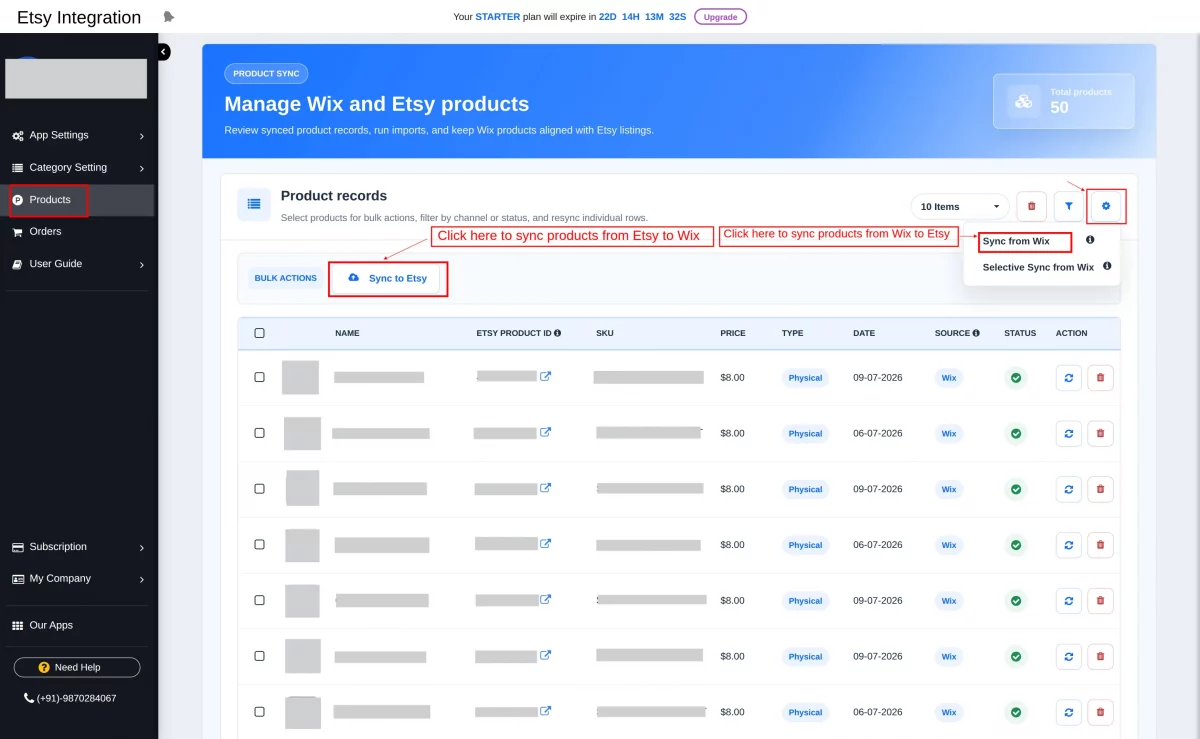
Task: Check the fourth product row checkbox
Action: 260,545
